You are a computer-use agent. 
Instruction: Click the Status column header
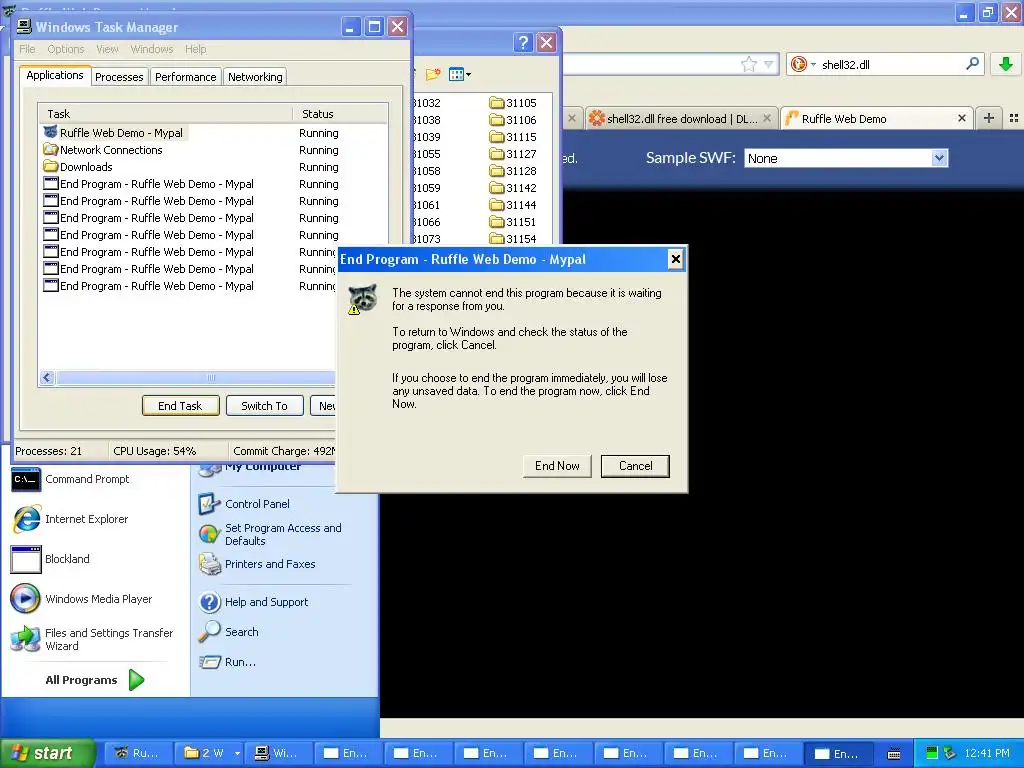click(340, 114)
